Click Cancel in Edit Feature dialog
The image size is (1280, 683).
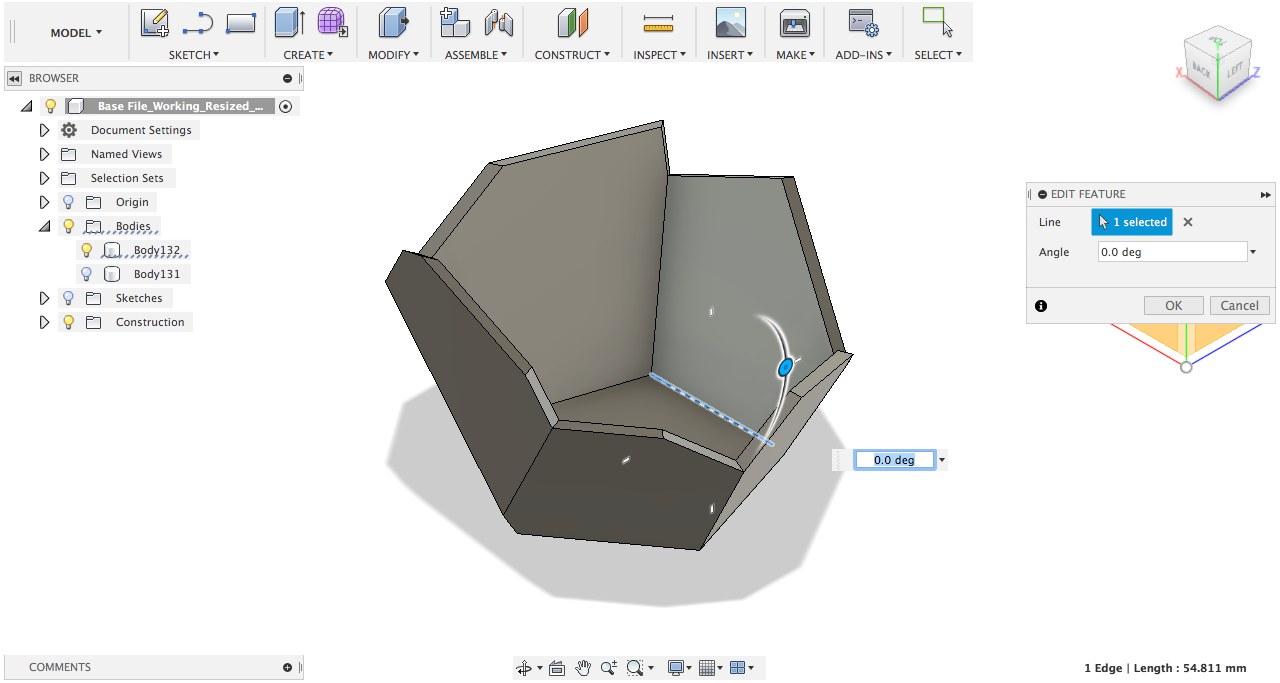[1240, 306]
